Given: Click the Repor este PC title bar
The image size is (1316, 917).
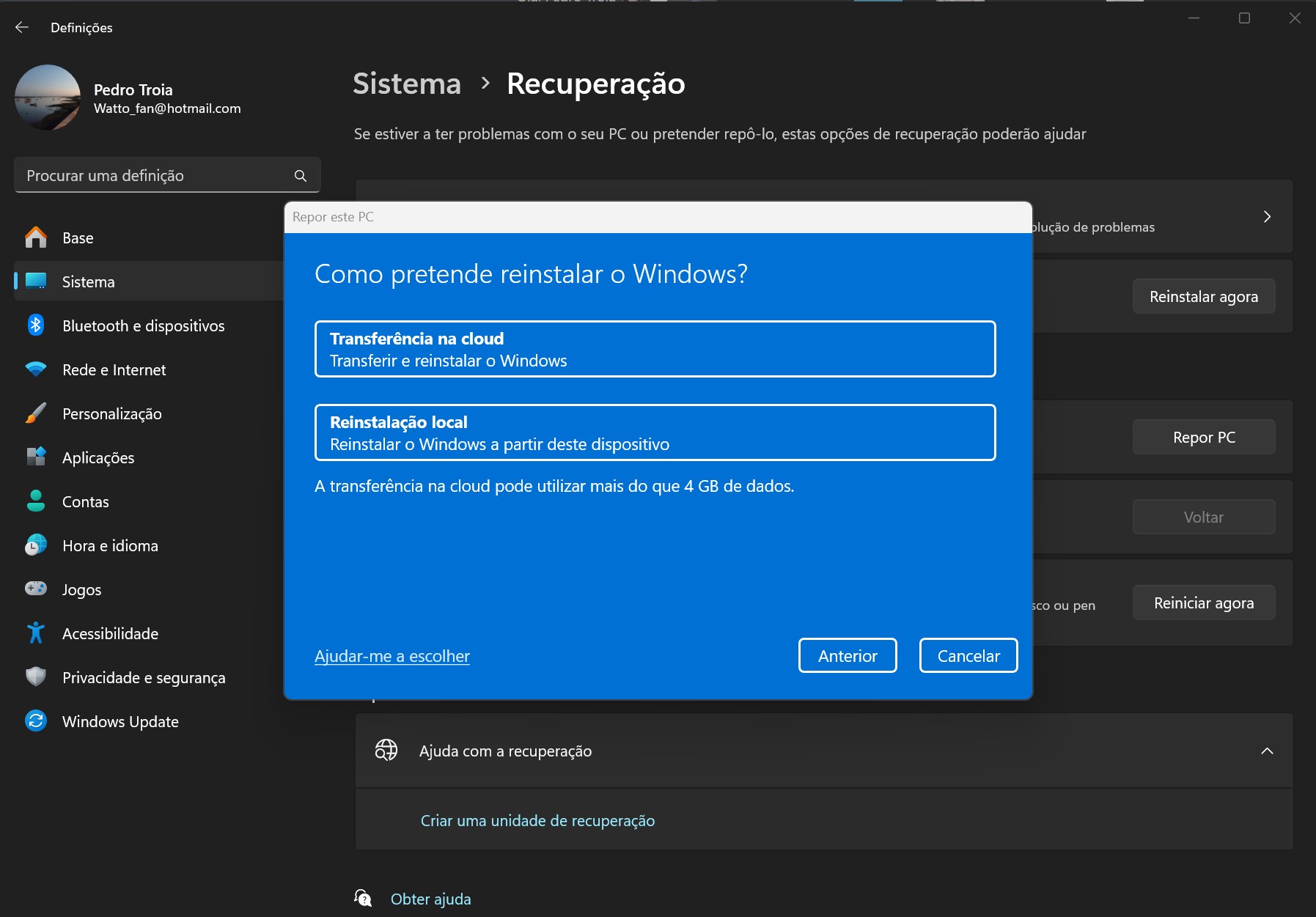Looking at the screenshot, I should (658, 217).
